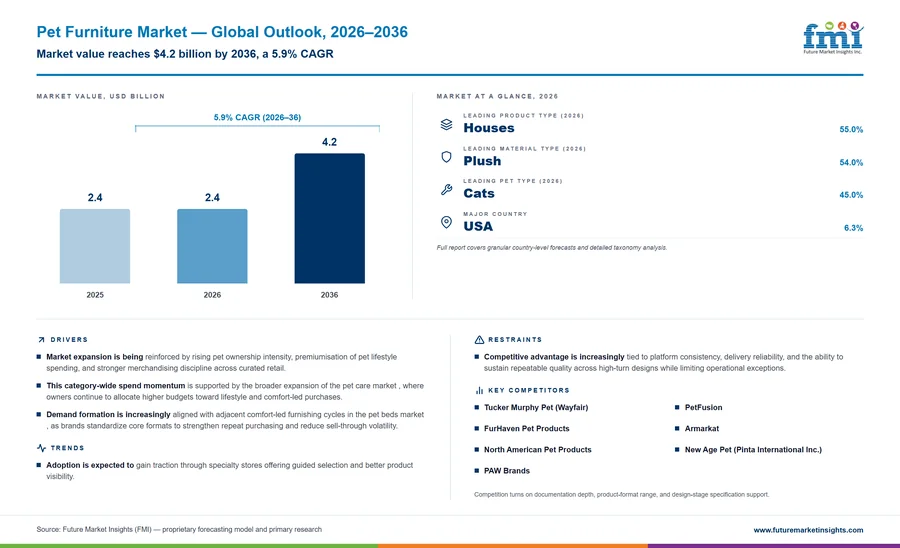The height and width of the screenshot is (548, 900).
Task: Click the warning triangle icon next to Restraints
Action: (x=479, y=340)
